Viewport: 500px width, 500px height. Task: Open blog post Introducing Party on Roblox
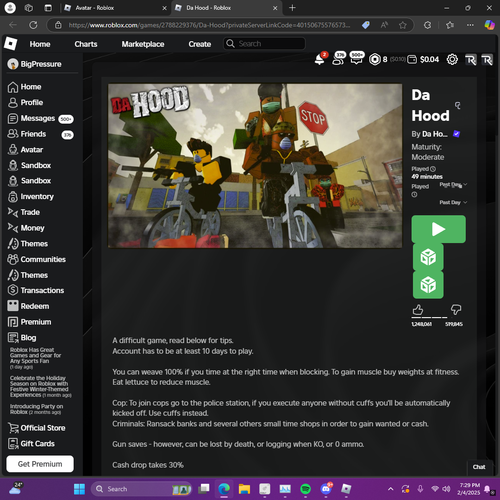click(x=37, y=409)
